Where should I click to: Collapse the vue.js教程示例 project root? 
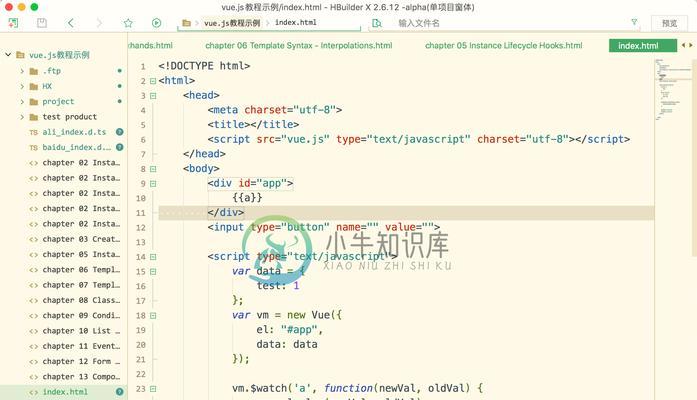tap(8, 55)
